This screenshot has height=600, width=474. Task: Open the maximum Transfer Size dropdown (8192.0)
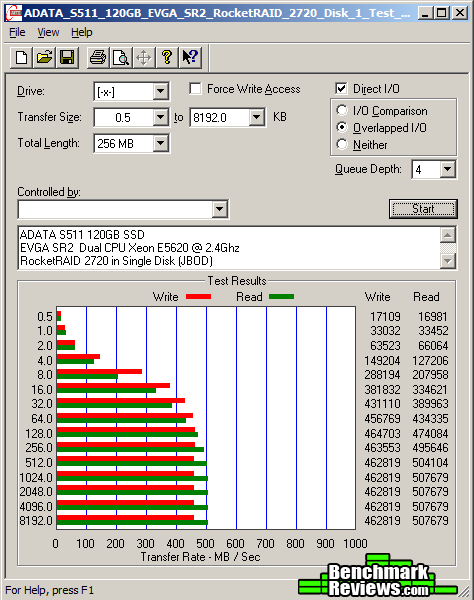click(257, 117)
